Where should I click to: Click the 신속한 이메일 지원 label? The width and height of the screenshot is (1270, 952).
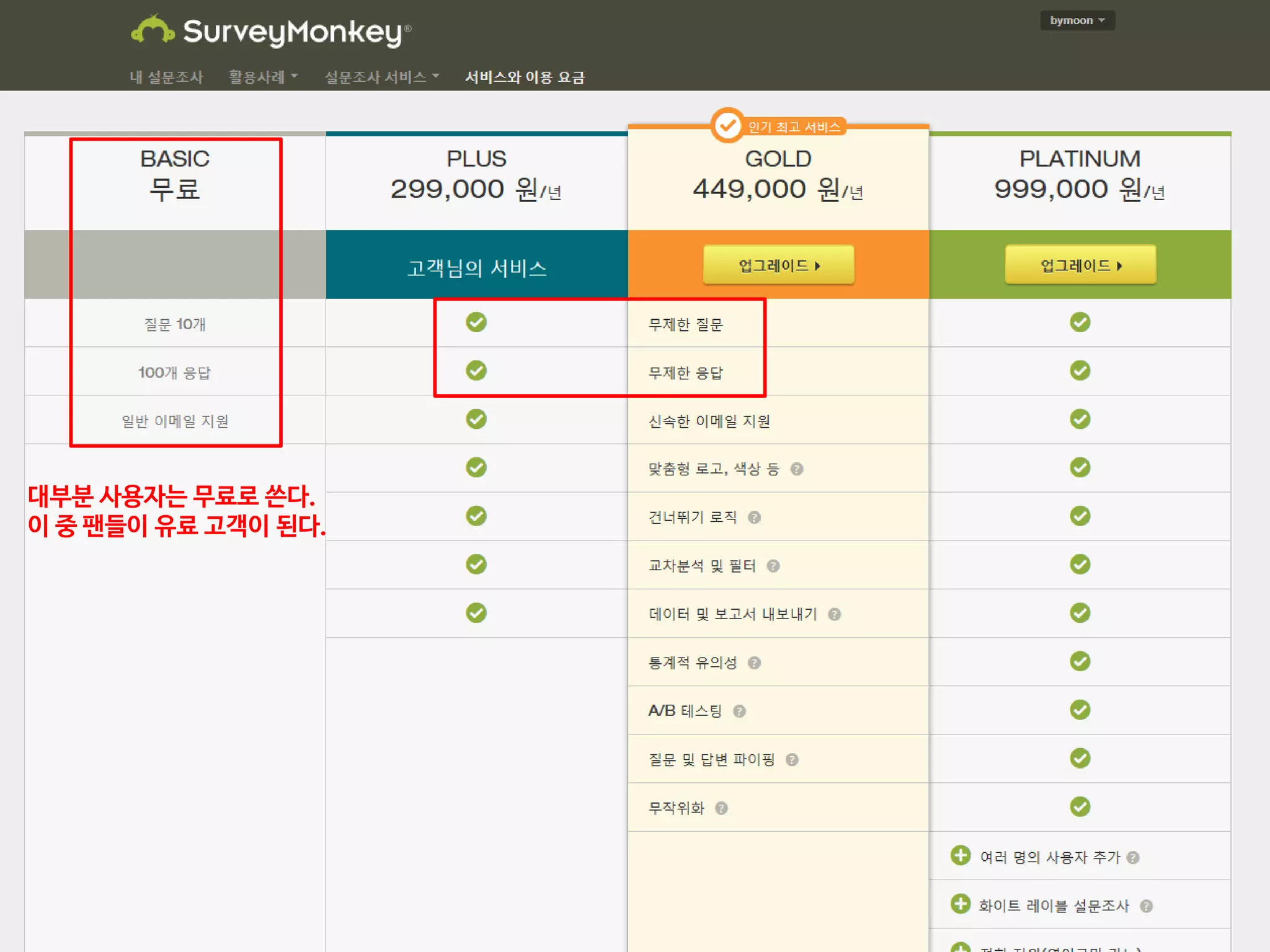[x=709, y=421]
